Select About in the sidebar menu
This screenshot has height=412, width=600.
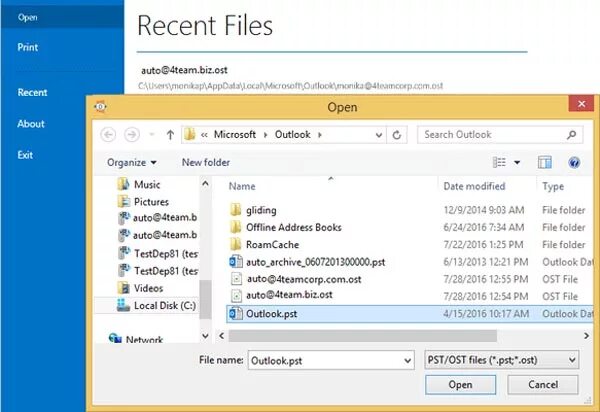coord(31,124)
